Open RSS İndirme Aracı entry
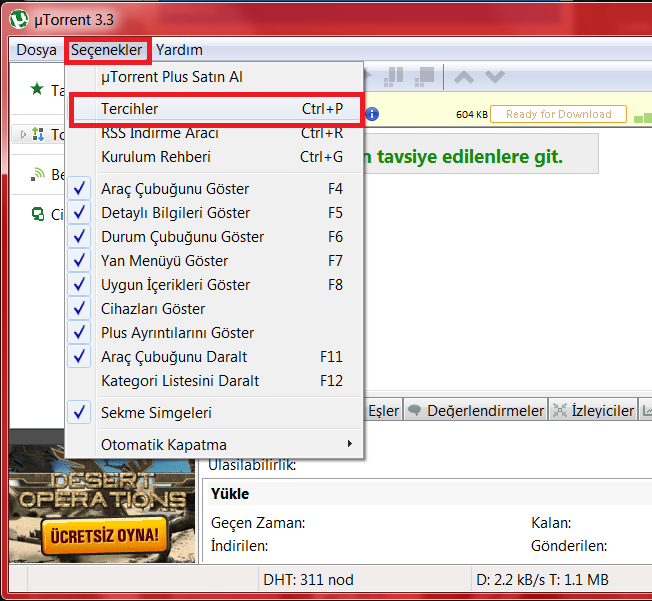 [x=215, y=133]
